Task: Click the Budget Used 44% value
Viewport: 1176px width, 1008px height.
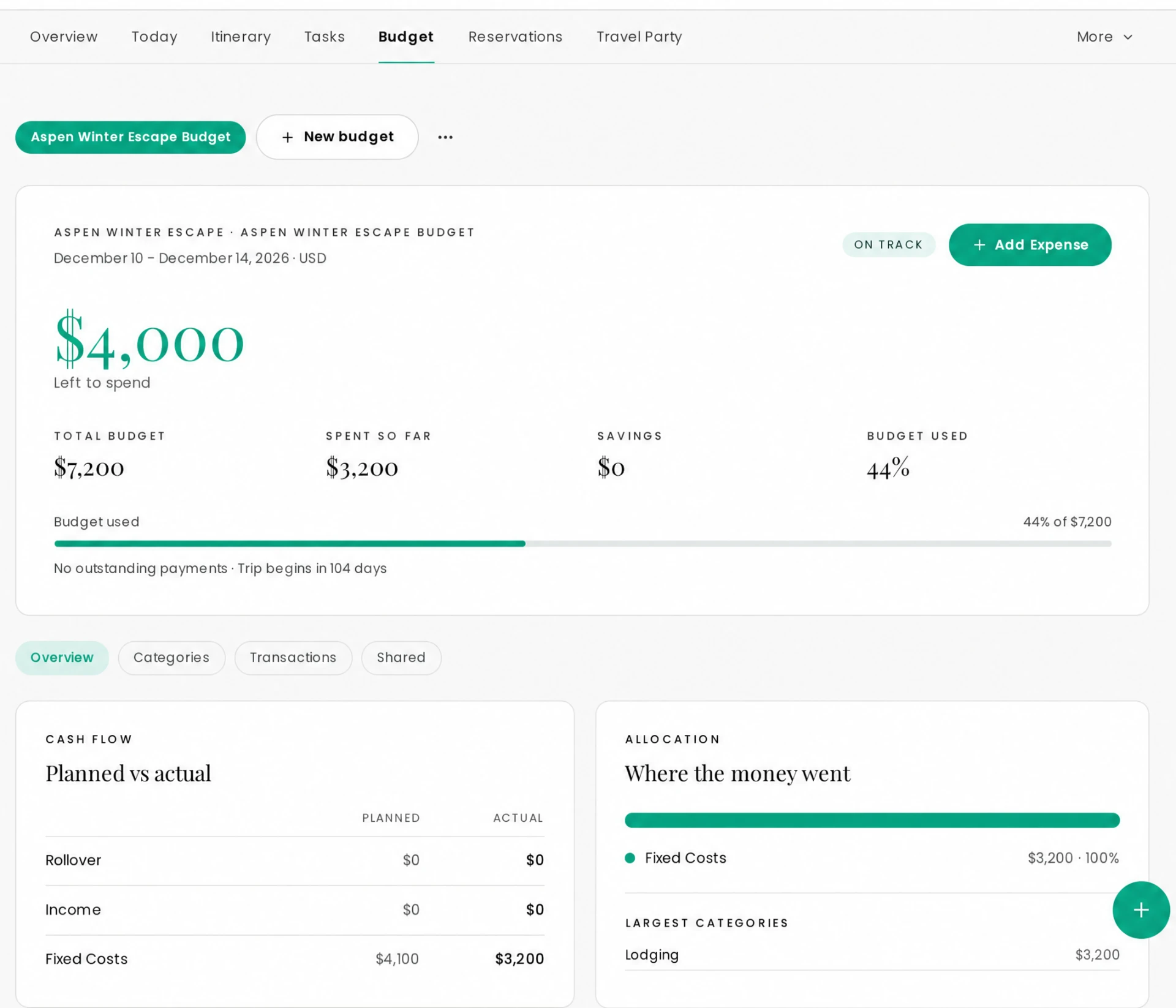Action: click(888, 468)
